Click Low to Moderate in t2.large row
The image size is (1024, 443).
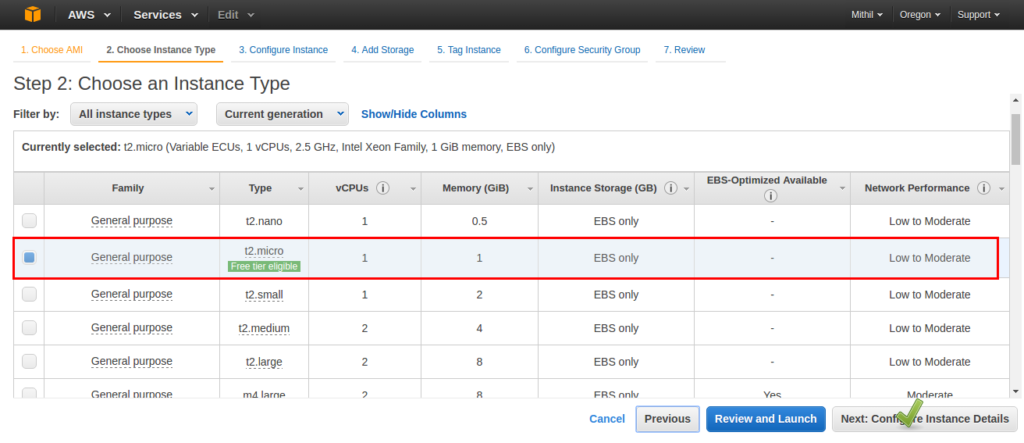pyautogui.click(x=929, y=361)
